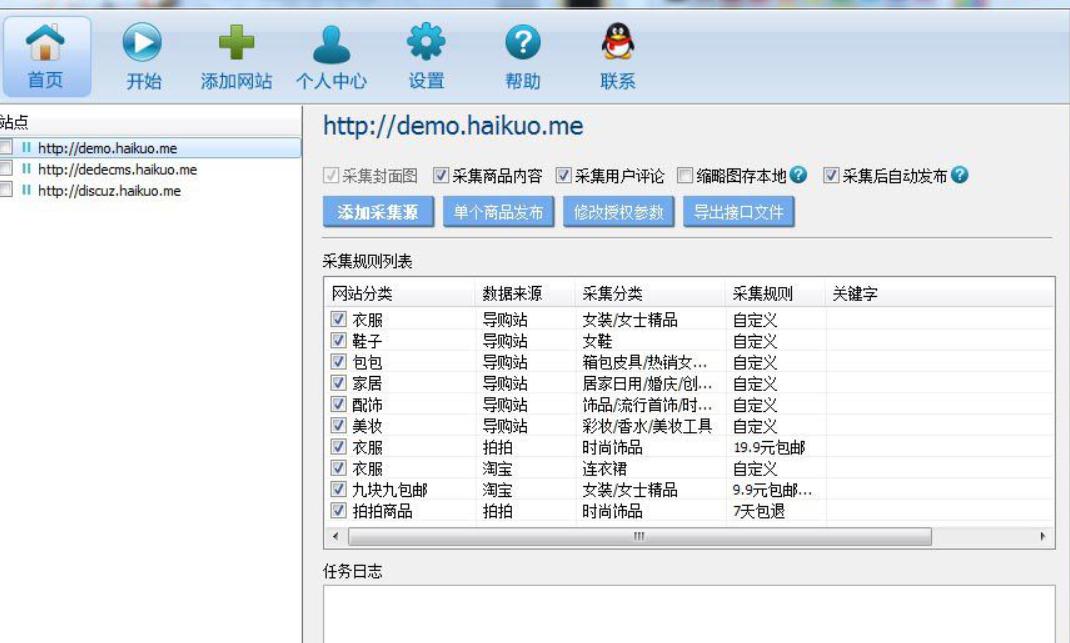Click the 彩妆/香水/美妆工具 cell
The image size is (1070, 643).
tap(647, 426)
